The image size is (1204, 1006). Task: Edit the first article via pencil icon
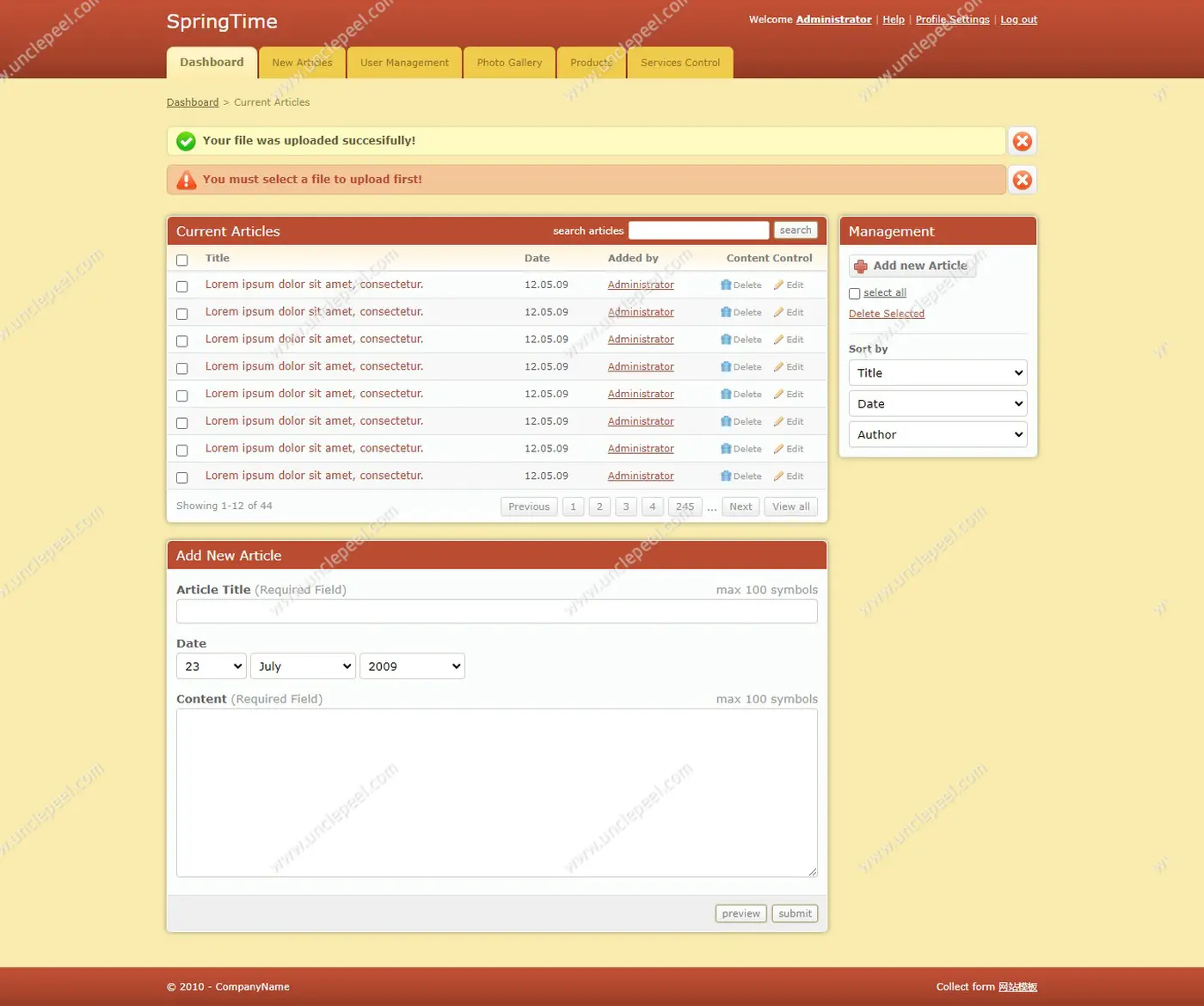(x=789, y=285)
